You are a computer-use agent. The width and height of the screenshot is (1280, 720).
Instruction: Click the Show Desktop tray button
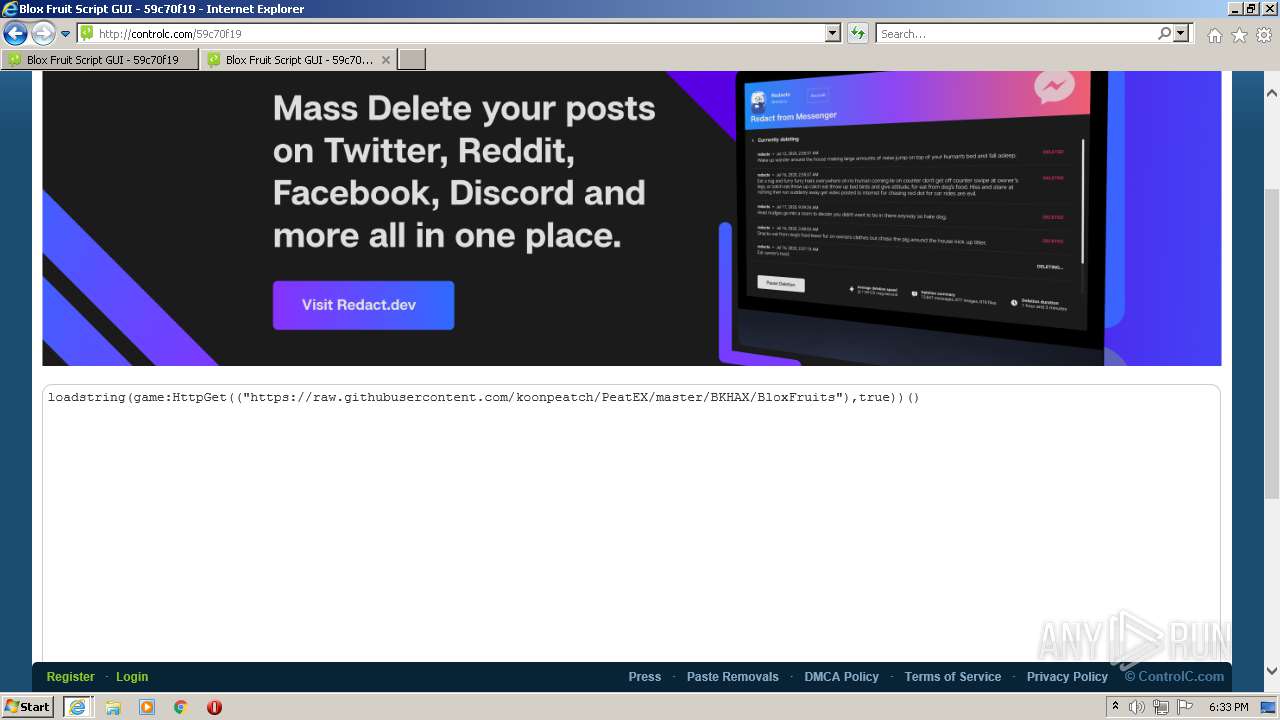point(1269,707)
